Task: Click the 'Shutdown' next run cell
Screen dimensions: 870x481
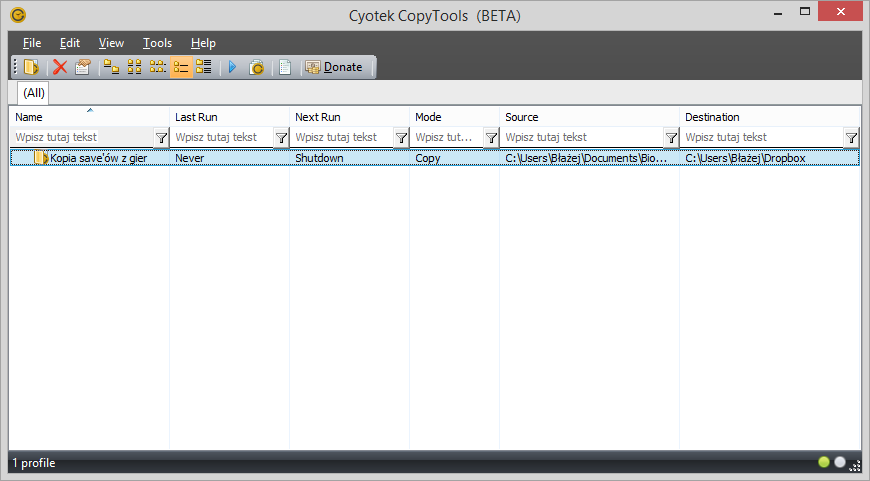Action: 319,158
